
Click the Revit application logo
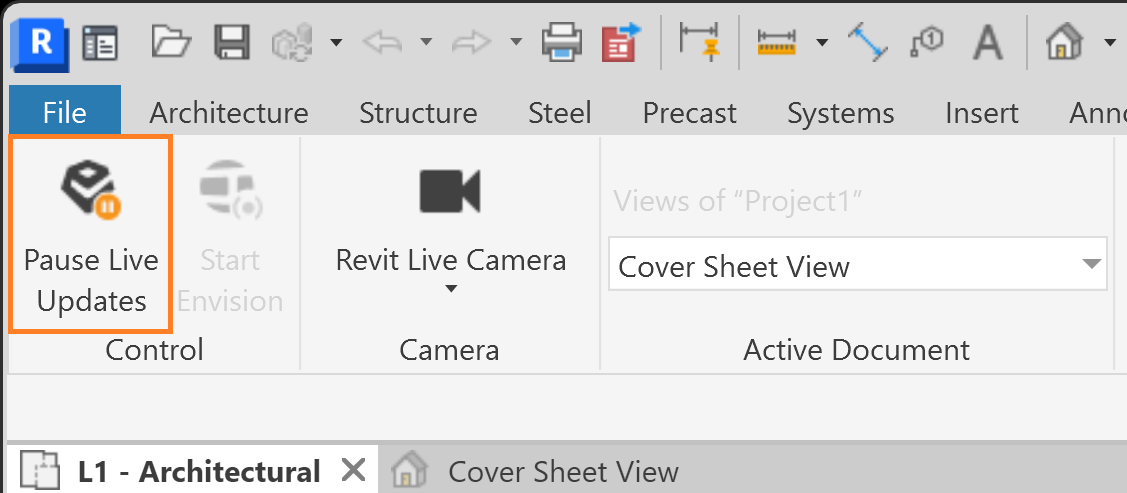[x=40, y=44]
